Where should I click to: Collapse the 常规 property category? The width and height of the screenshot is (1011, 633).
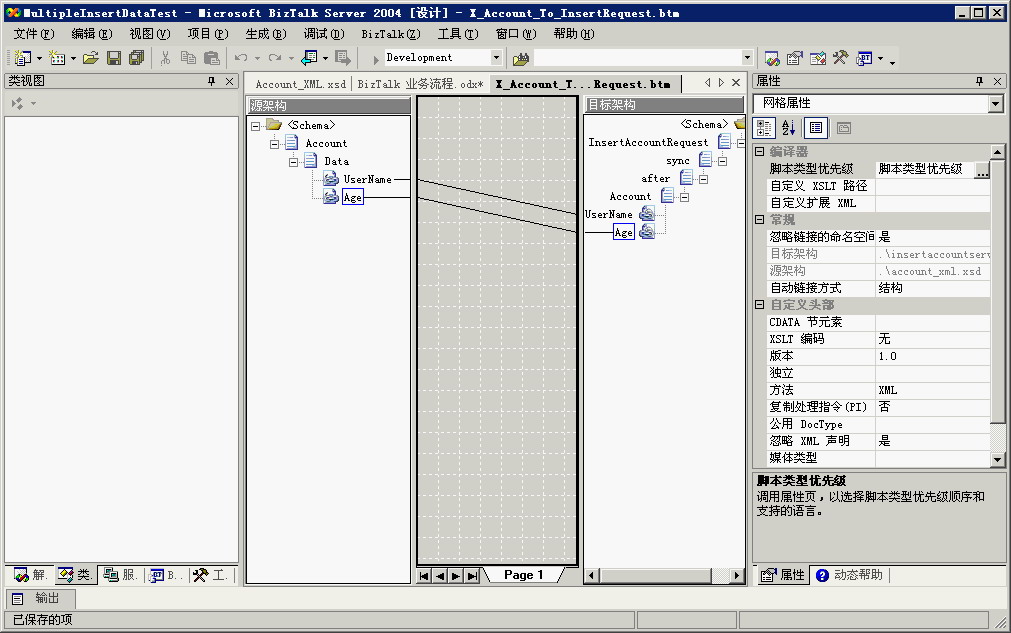click(x=760, y=219)
